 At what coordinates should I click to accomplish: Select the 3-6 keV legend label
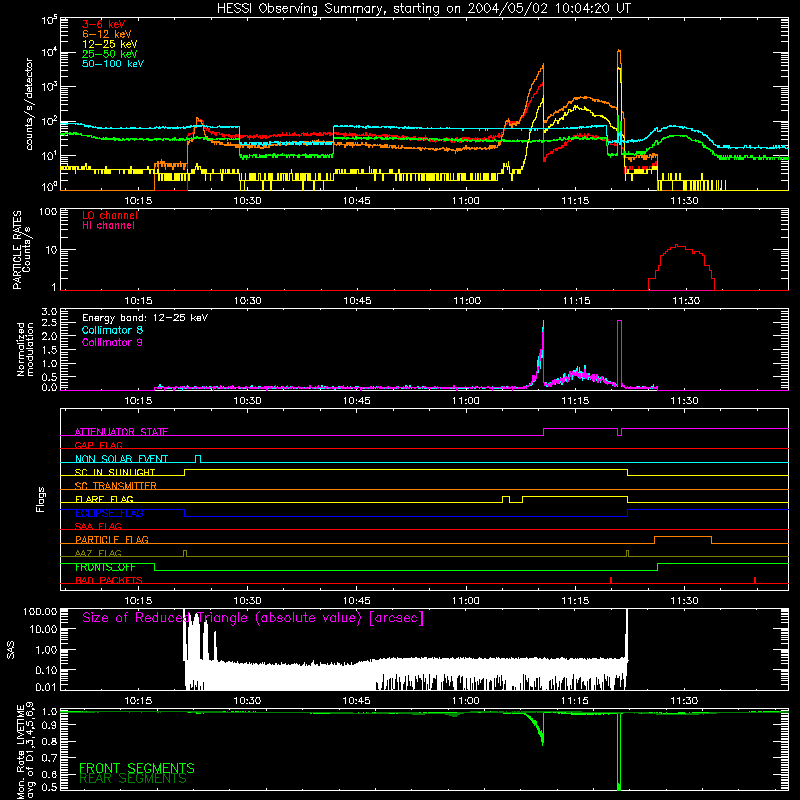pos(103,24)
